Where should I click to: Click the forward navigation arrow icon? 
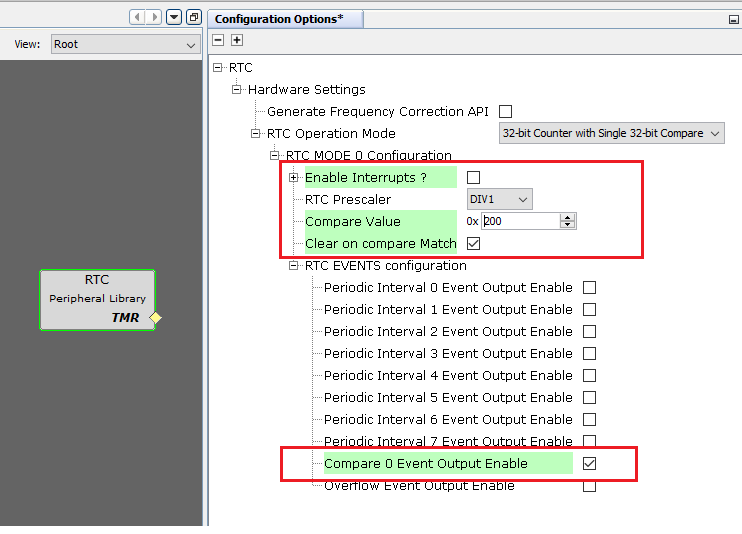(154, 18)
